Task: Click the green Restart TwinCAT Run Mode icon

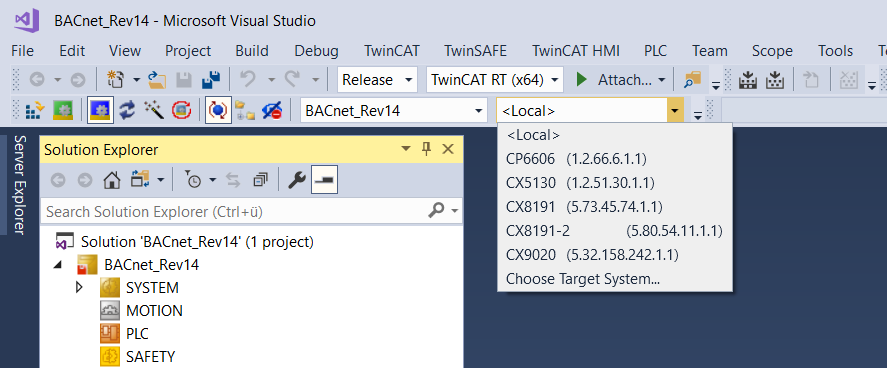Action: 63,110
